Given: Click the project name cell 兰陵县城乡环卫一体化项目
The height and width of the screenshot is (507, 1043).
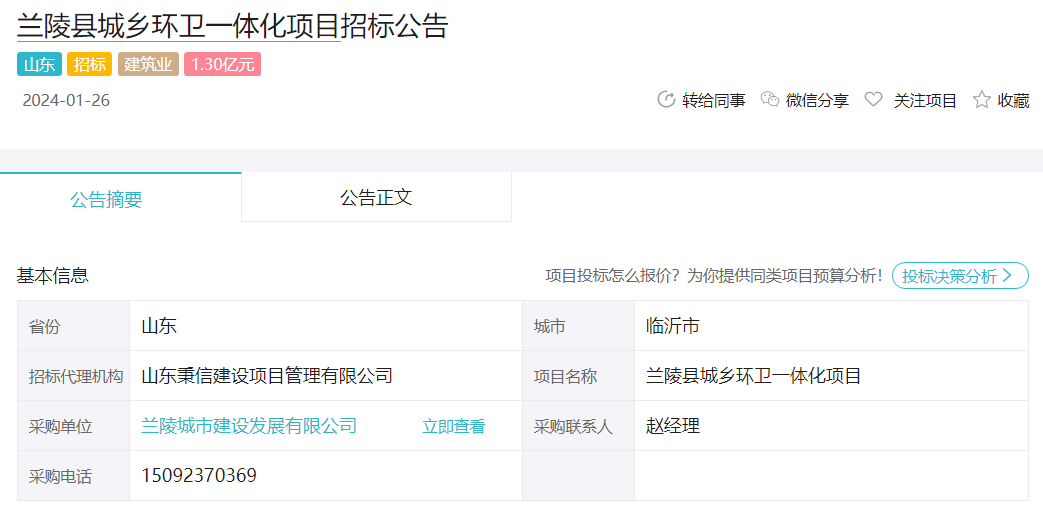Looking at the screenshot, I should click(754, 376).
